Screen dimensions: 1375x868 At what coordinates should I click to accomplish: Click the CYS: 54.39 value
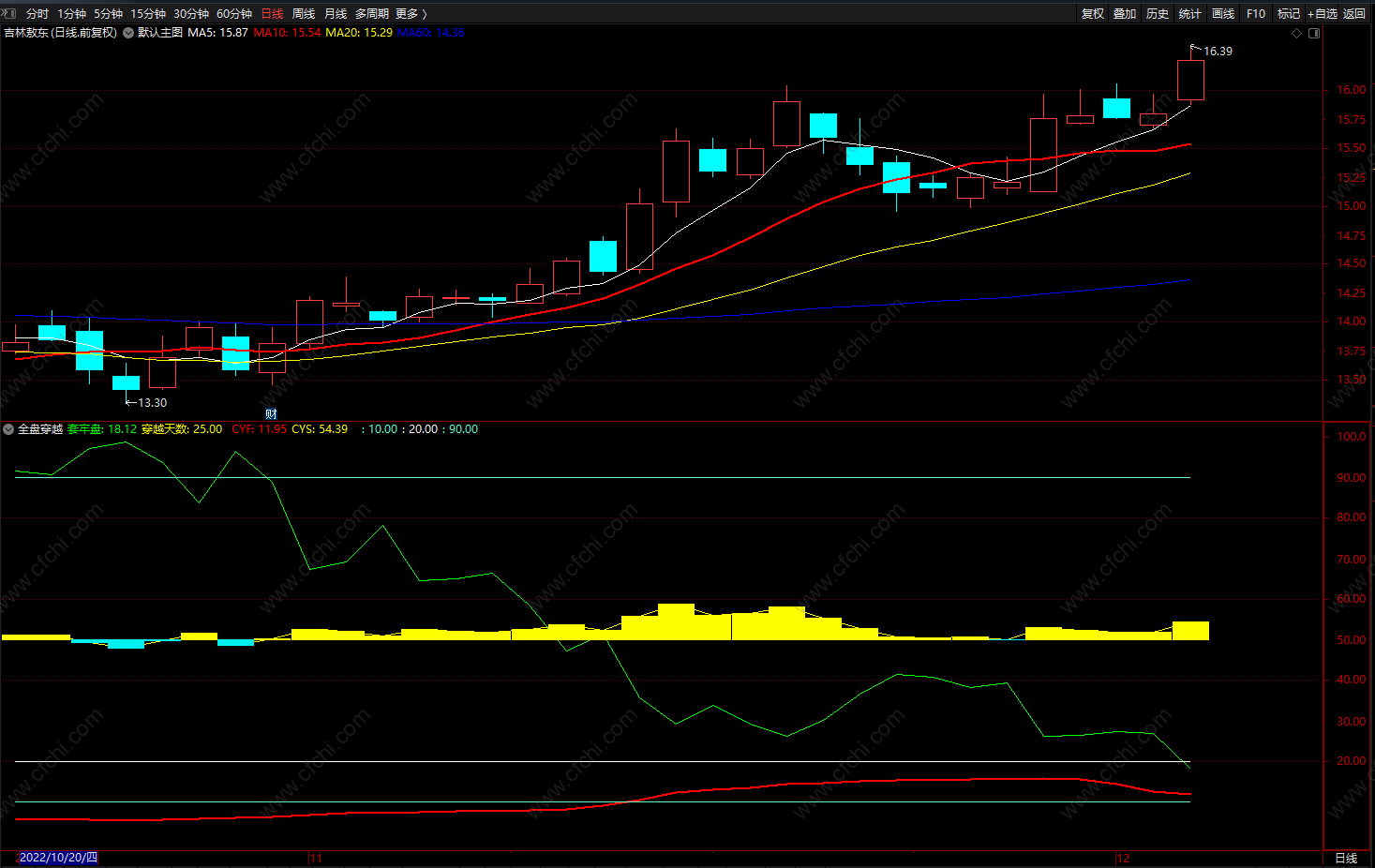(320, 429)
